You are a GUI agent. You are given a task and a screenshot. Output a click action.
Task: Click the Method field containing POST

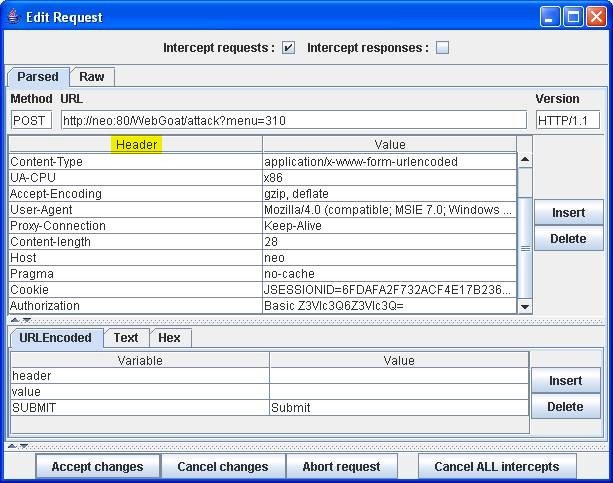(31, 120)
